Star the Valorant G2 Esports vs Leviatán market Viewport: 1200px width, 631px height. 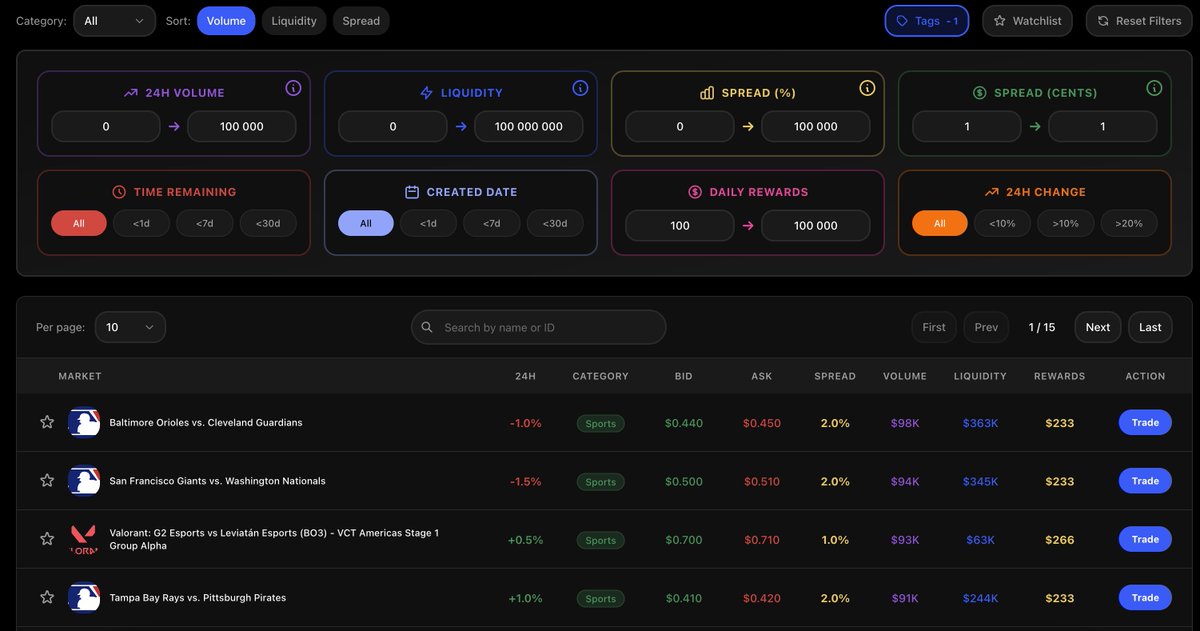point(47,539)
